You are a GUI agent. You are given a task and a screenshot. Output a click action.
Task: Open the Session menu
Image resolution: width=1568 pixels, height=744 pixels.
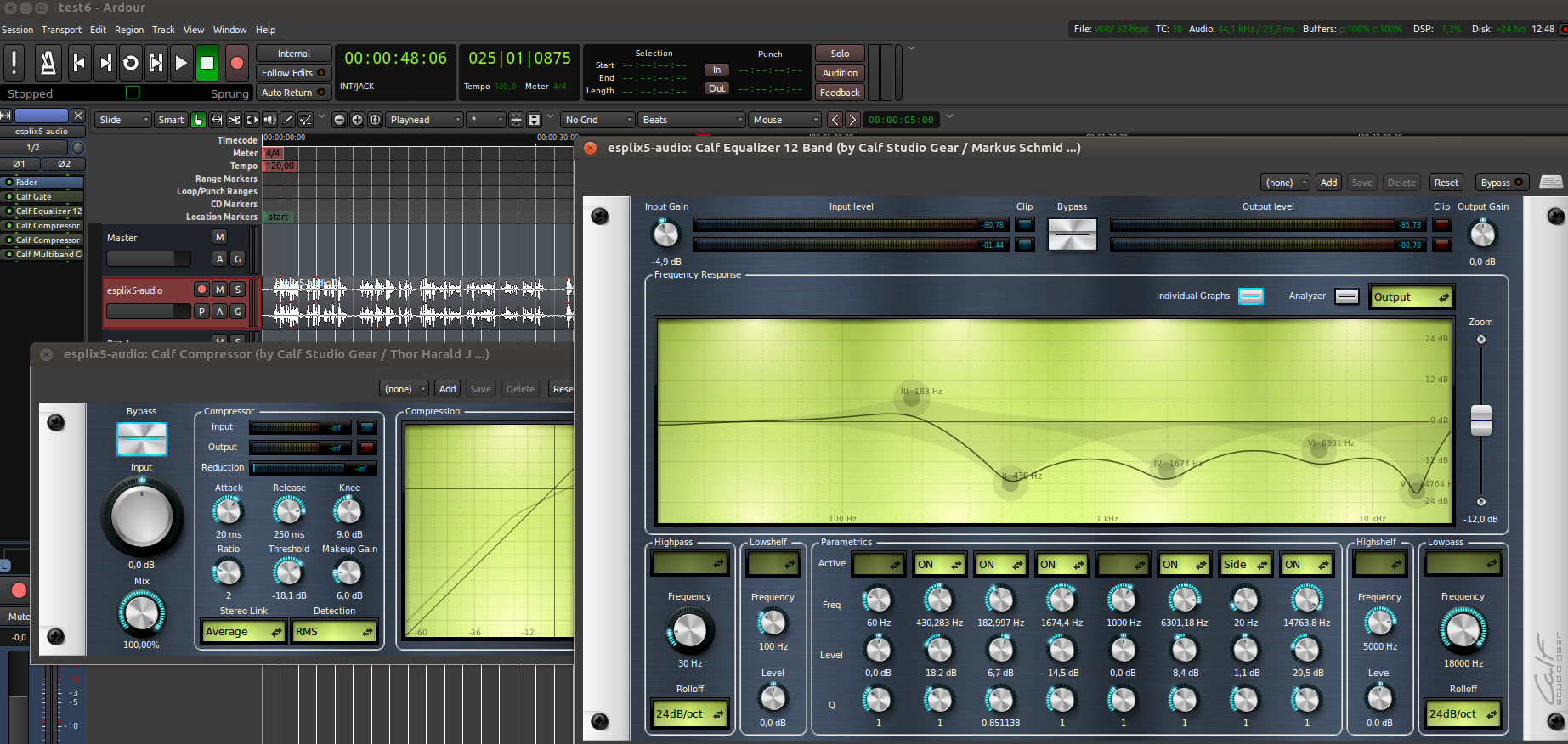pos(18,30)
